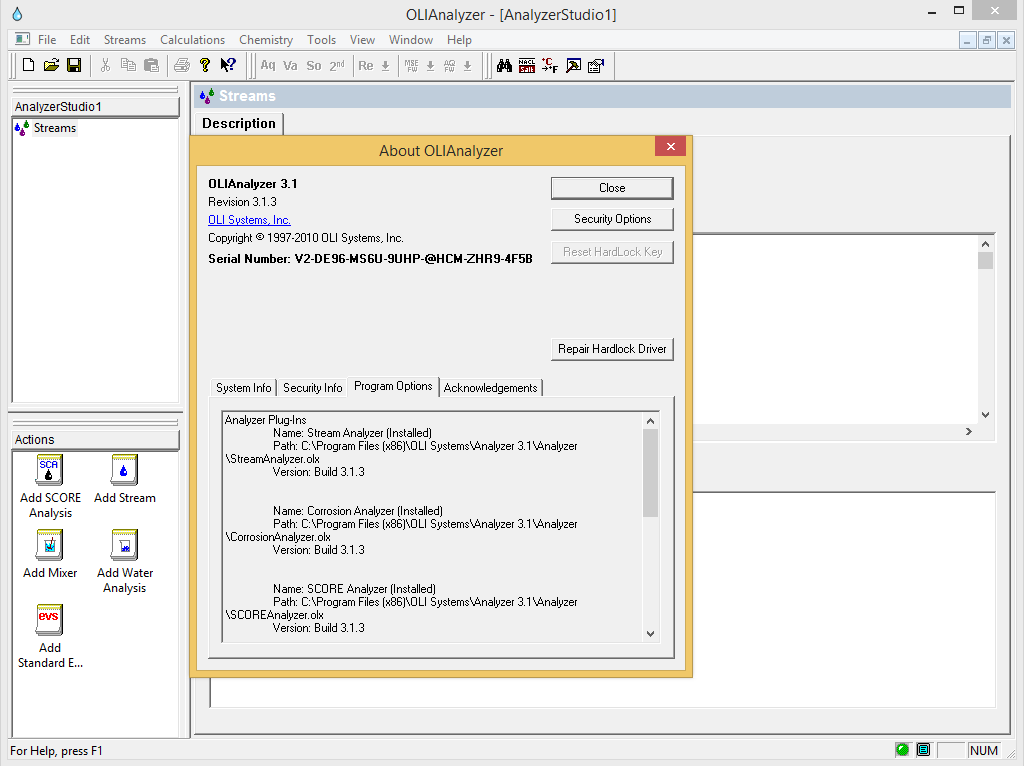Select the Add Water Analysis action
Viewport: 1024px width, 766px height.
pos(123,545)
